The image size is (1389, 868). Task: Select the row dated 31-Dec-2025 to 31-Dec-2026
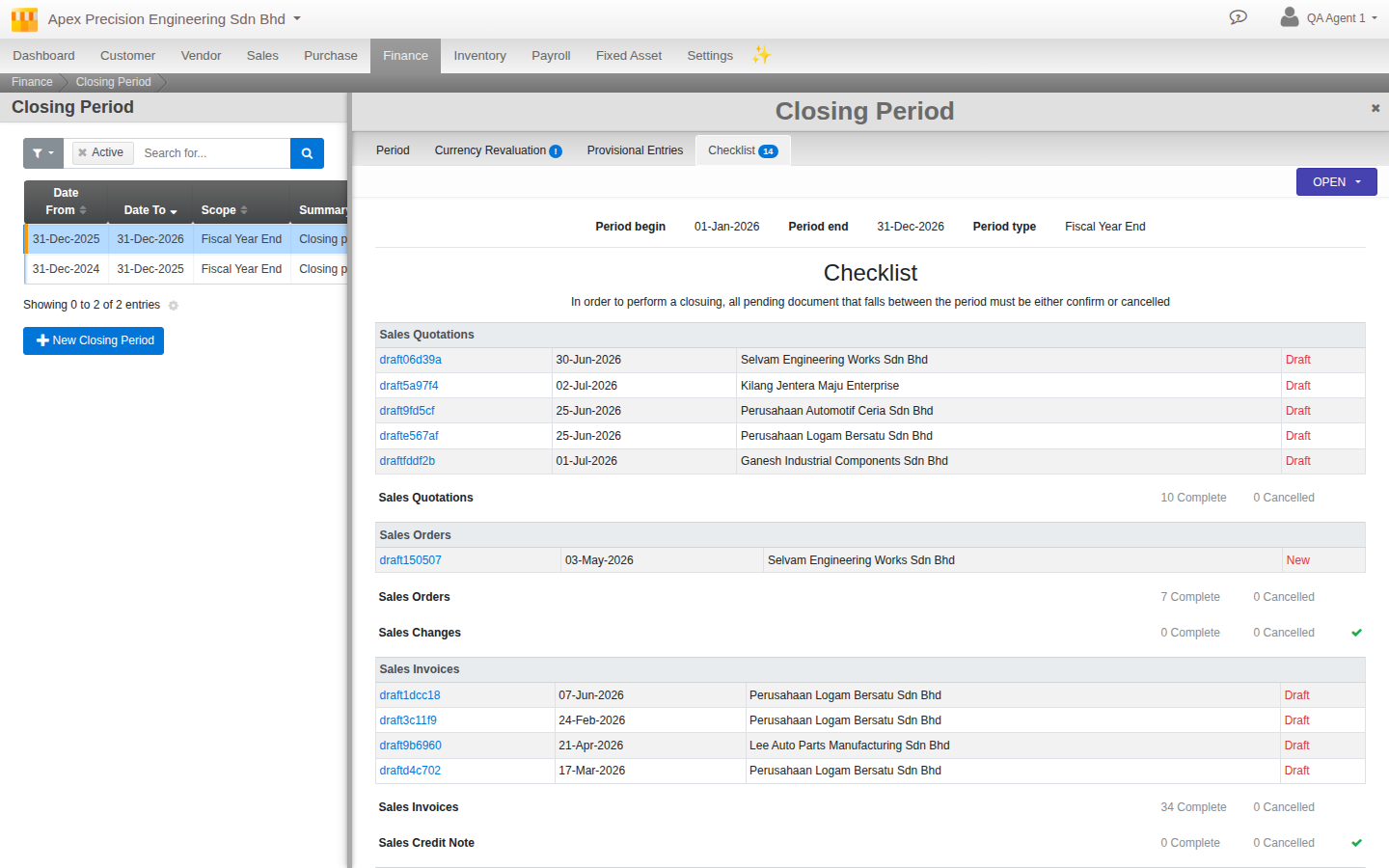(186, 239)
